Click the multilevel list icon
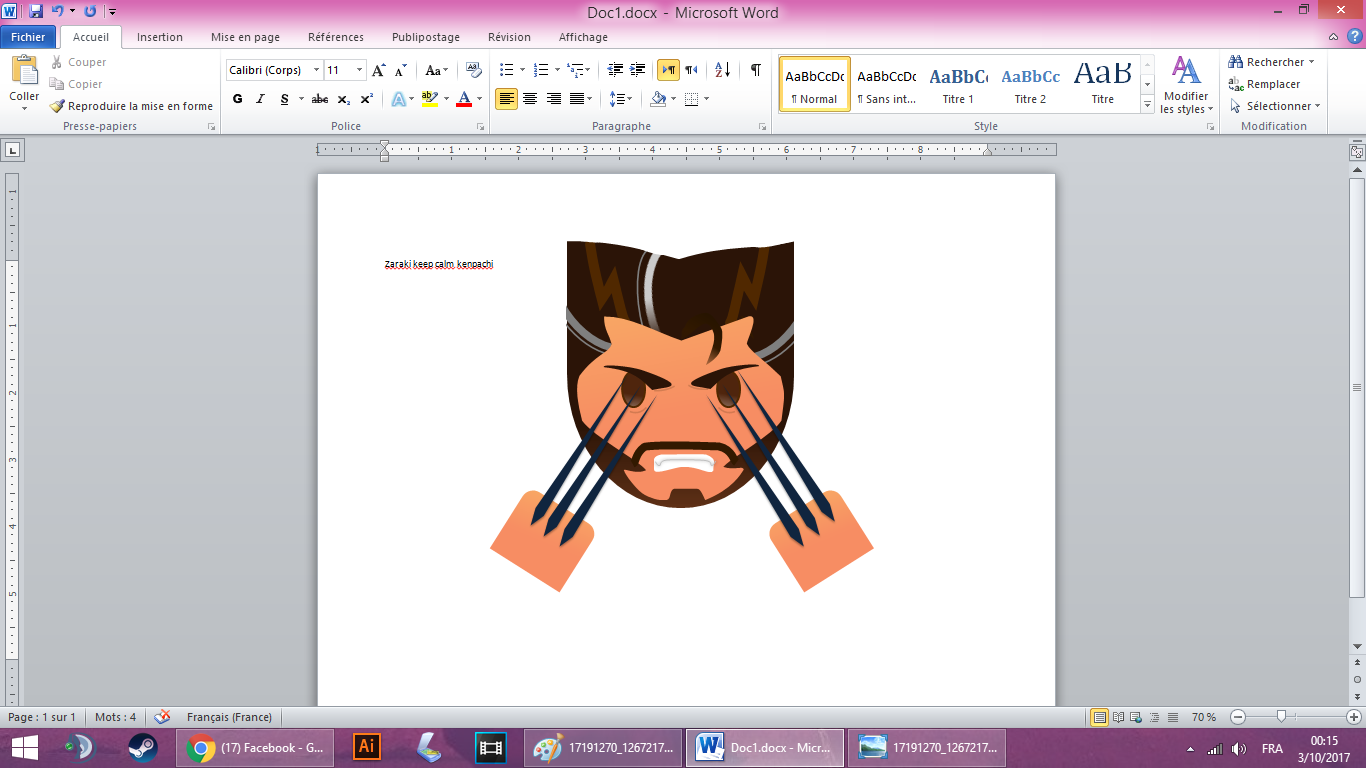Screen dimensions: 1366x768 tap(575, 70)
